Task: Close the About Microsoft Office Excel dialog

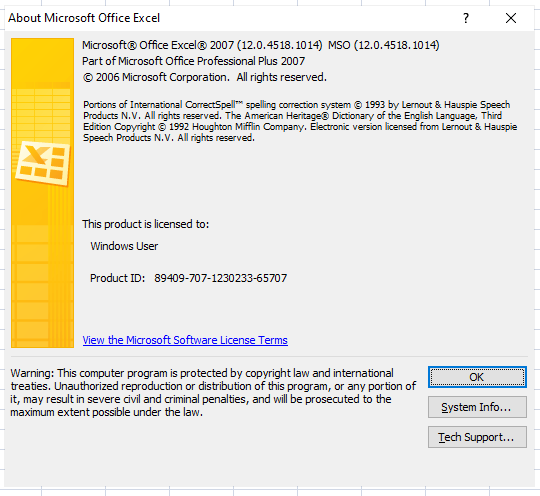Action: (511, 18)
